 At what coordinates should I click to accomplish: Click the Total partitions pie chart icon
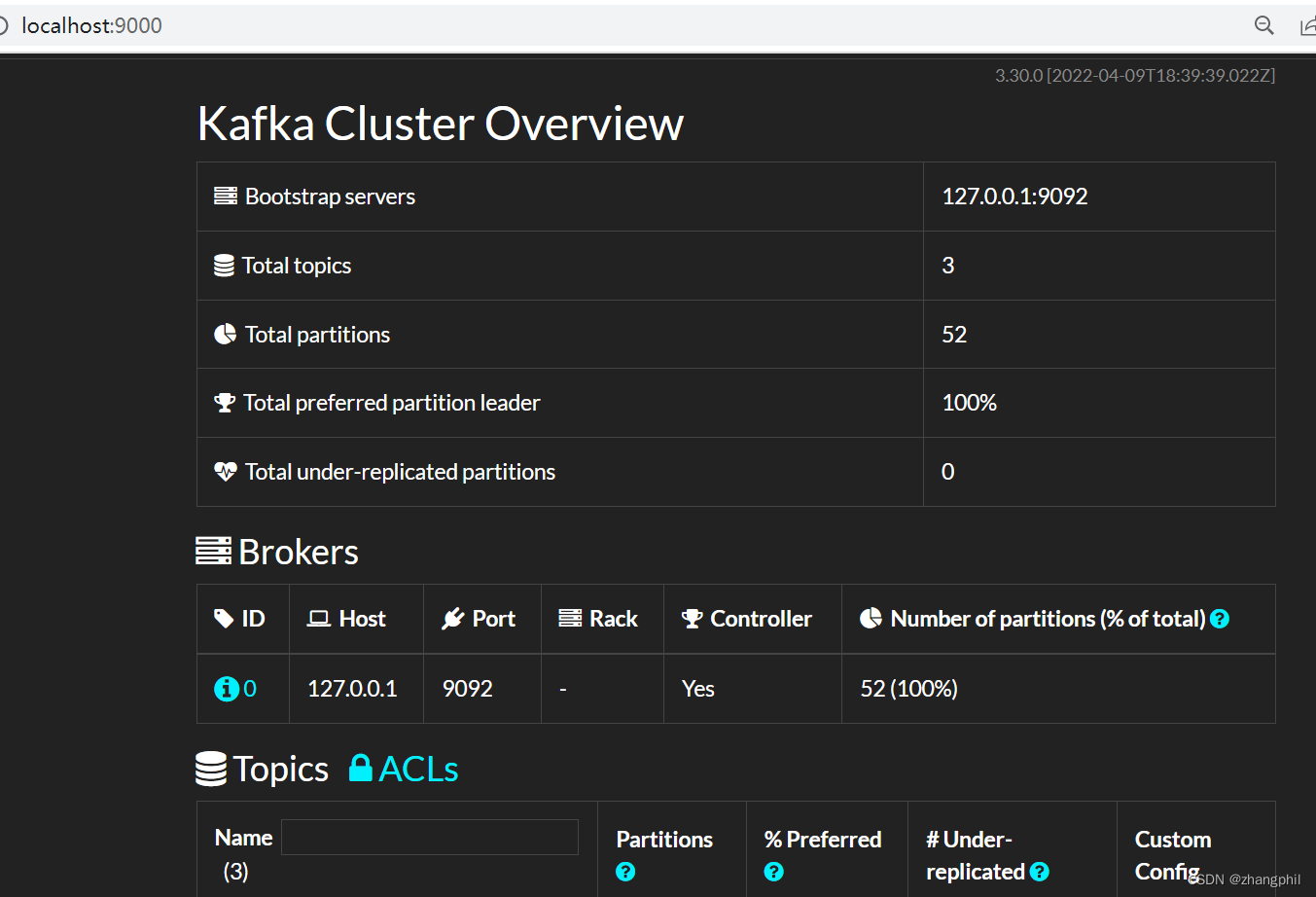[x=225, y=335]
